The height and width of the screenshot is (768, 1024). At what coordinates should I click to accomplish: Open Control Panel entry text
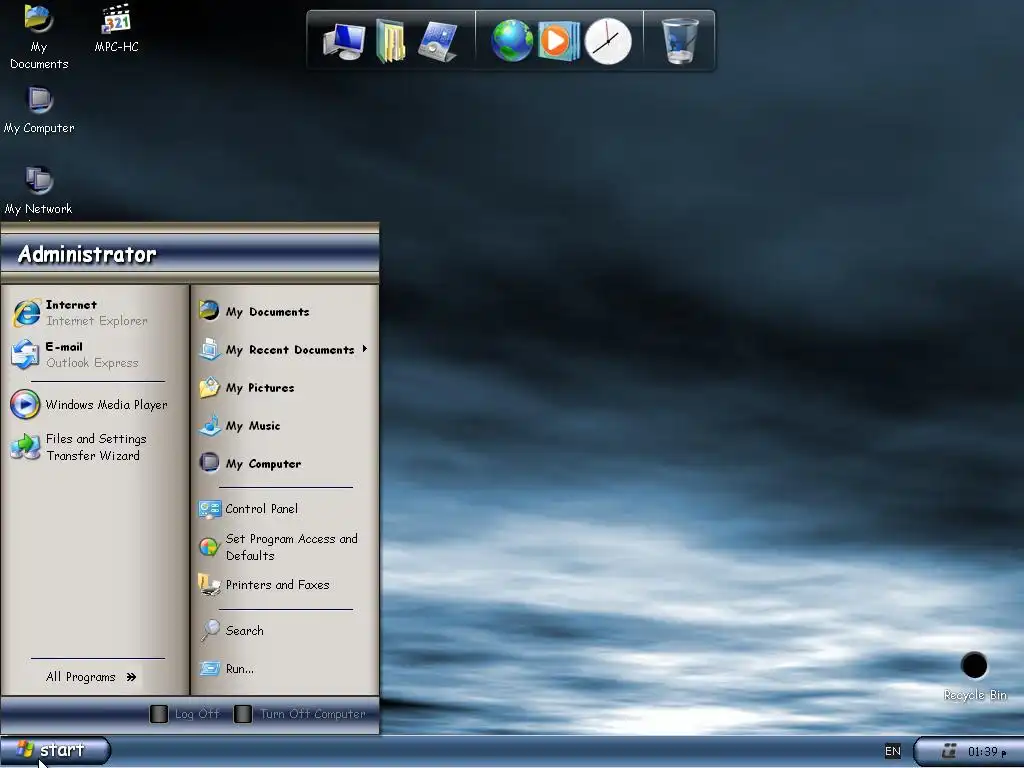point(261,509)
